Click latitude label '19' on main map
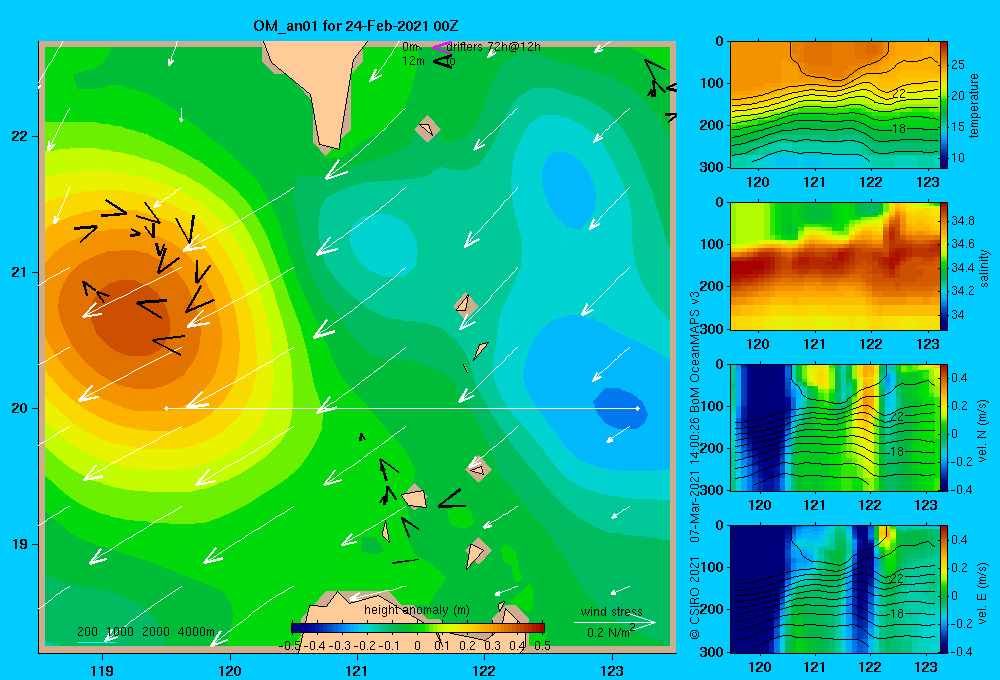 [20, 544]
